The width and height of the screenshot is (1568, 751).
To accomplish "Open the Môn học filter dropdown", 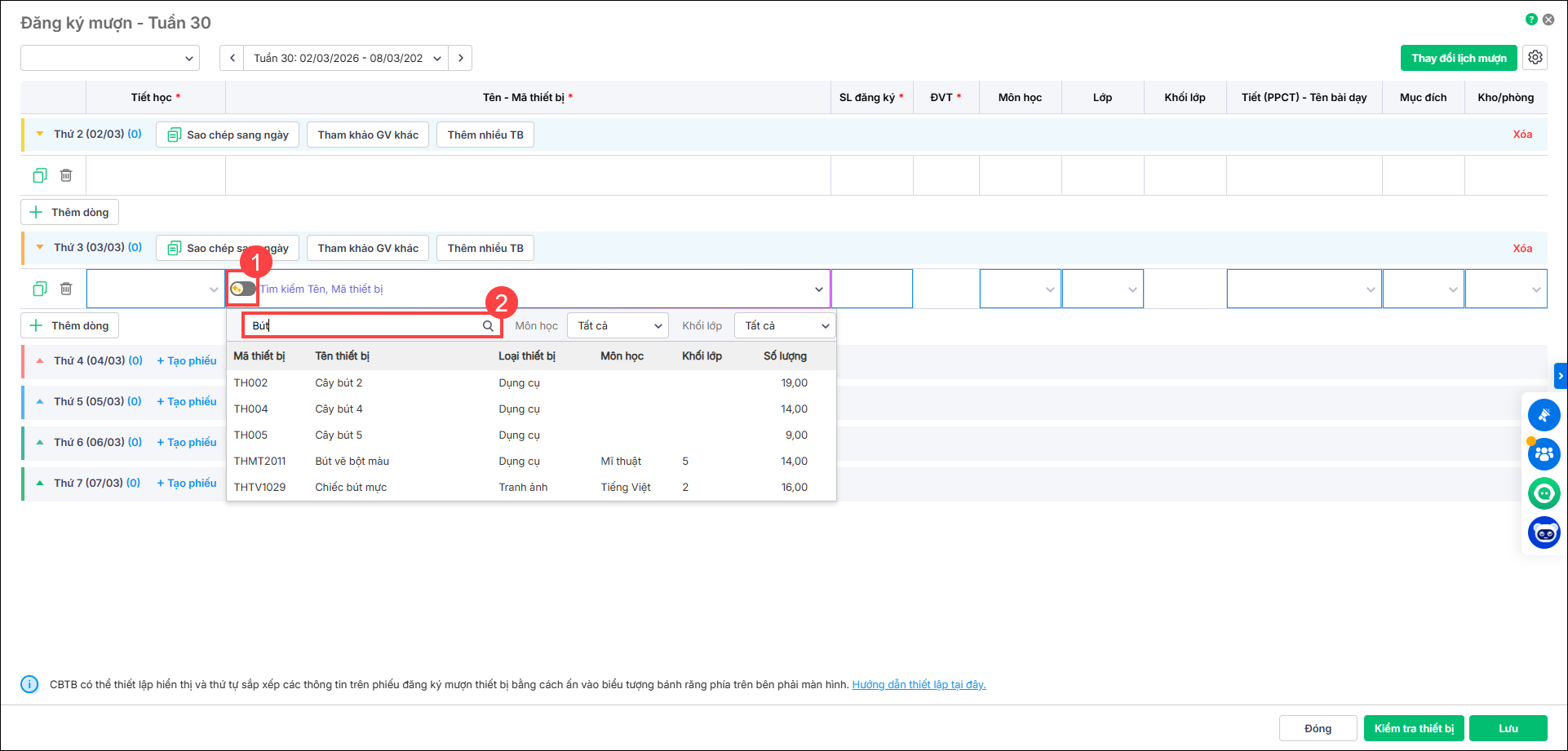I will pyautogui.click(x=618, y=325).
